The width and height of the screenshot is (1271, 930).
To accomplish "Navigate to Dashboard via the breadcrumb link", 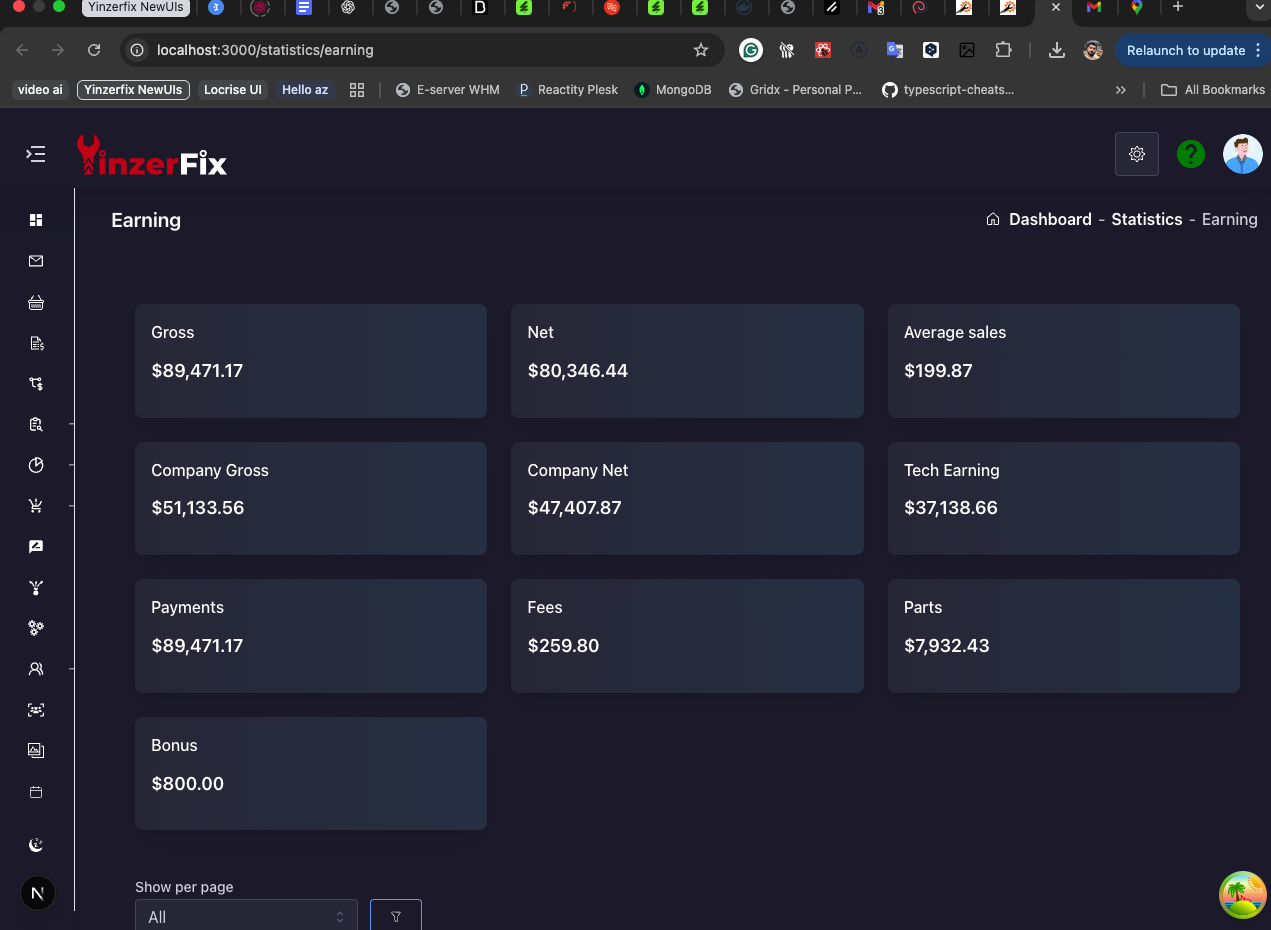I will tap(1050, 219).
